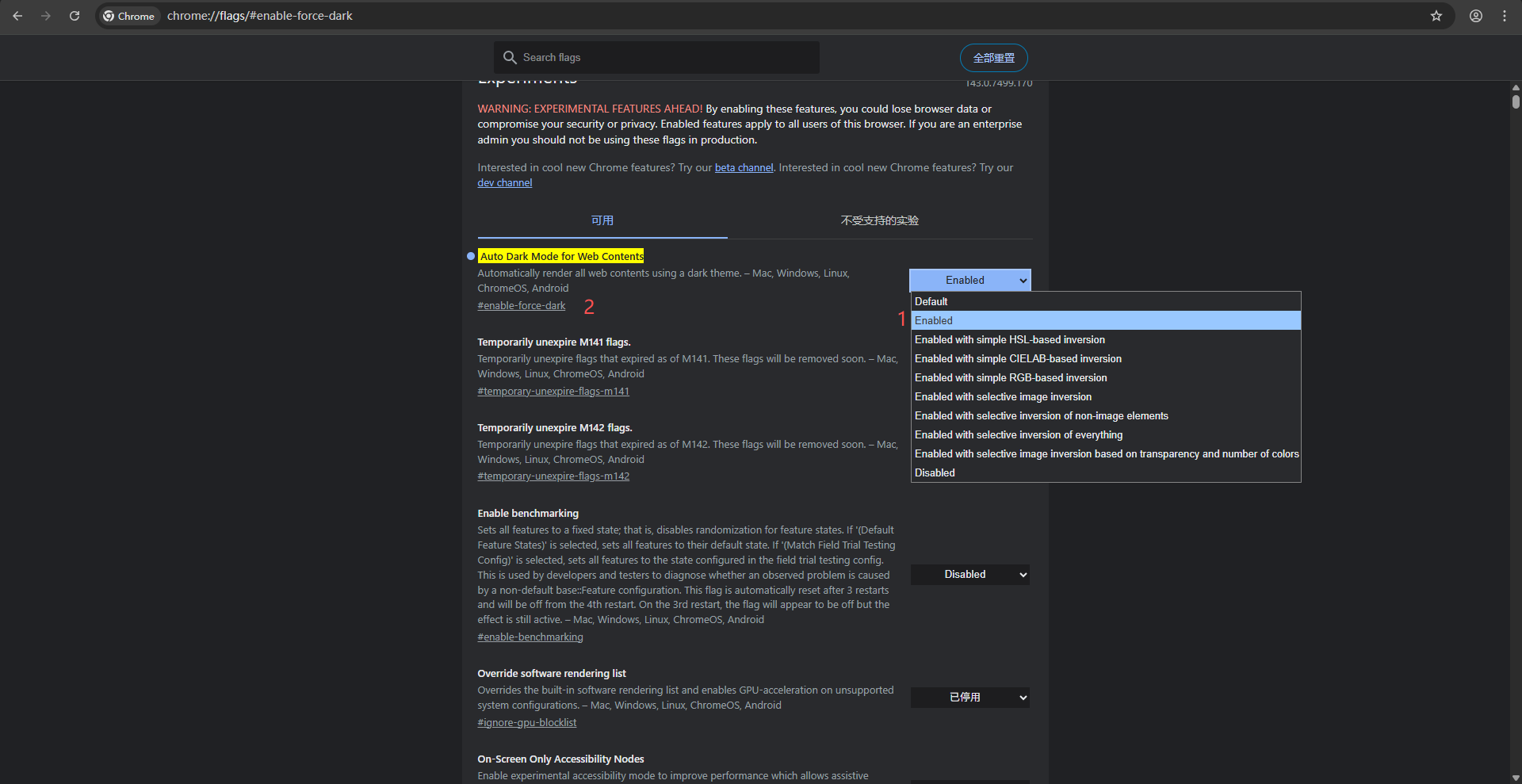This screenshot has width=1522, height=784.
Task: Click the Override software rendering list heading
Action: [552, 674]
